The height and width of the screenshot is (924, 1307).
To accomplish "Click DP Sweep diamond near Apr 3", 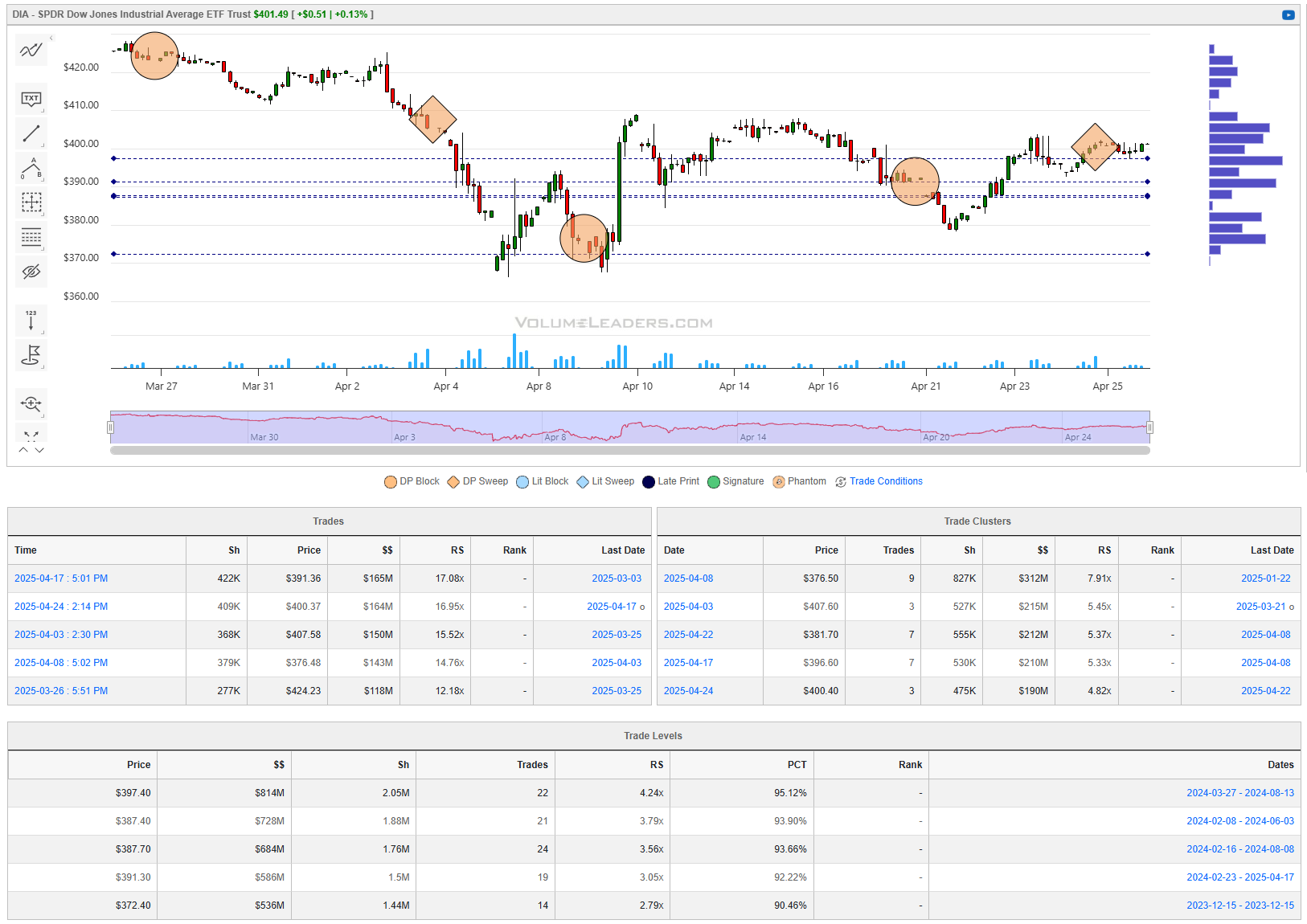I will (x=432, y=120).
